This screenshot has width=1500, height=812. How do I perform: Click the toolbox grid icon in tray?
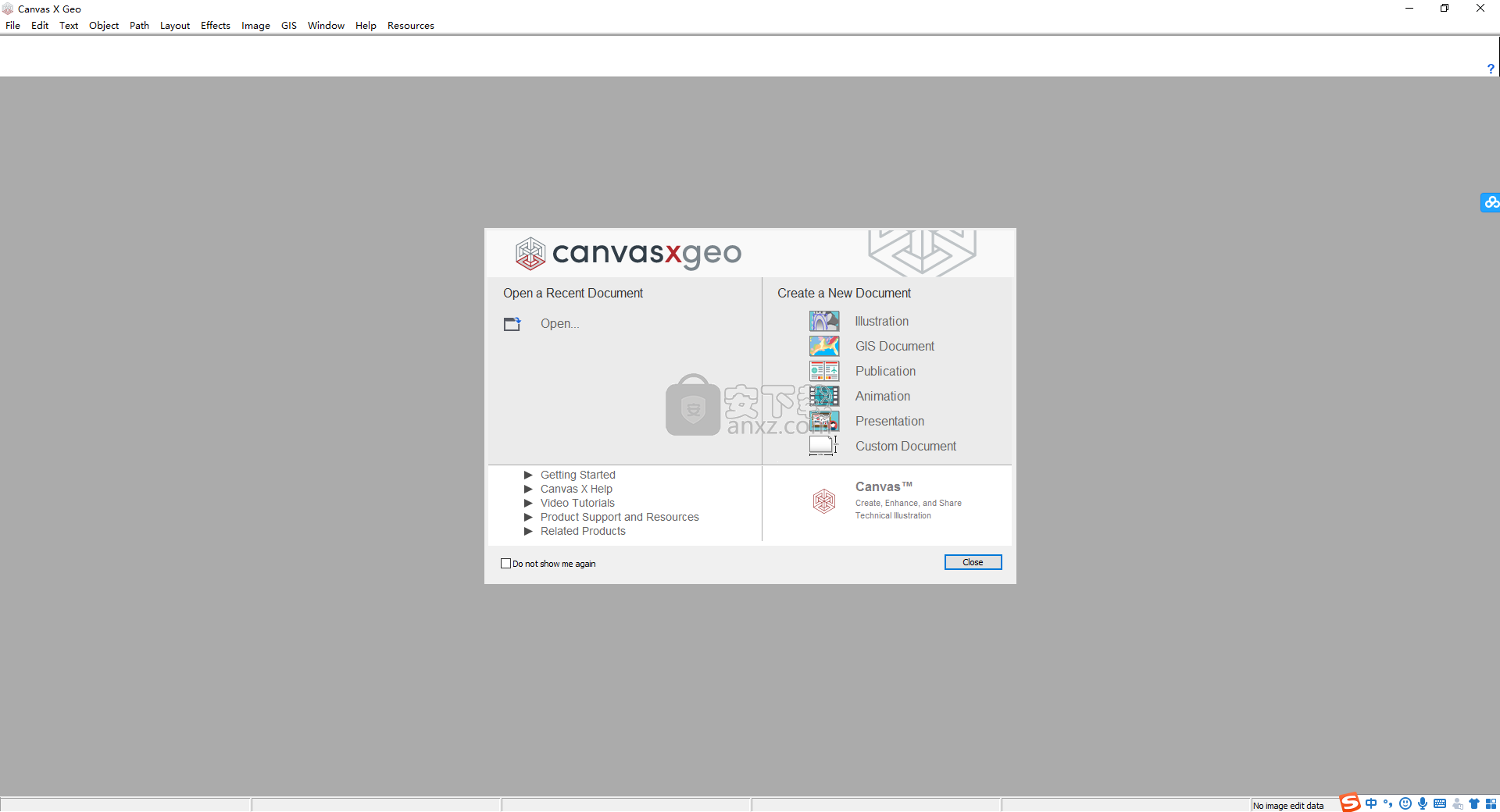pyautogui.click(x=1491, y=803)
